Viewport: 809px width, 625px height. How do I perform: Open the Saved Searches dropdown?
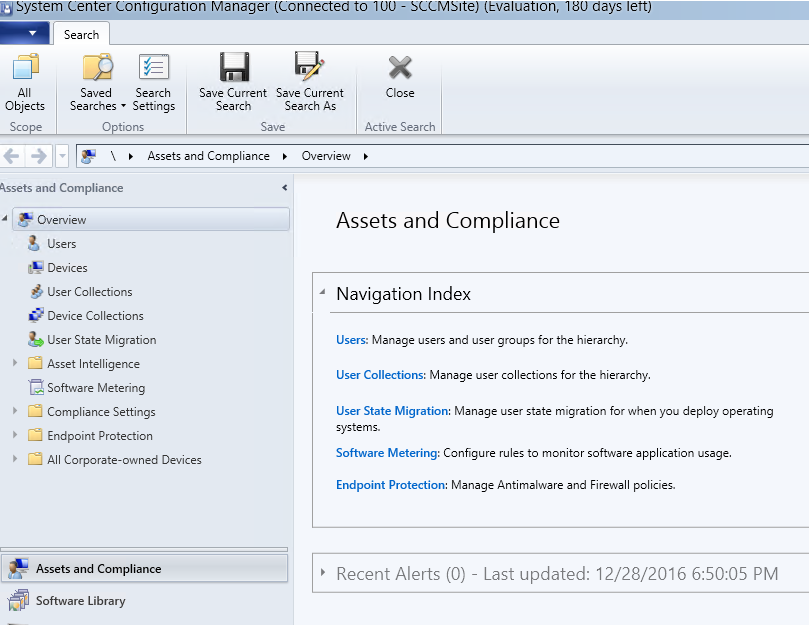(x=98, y=83)
